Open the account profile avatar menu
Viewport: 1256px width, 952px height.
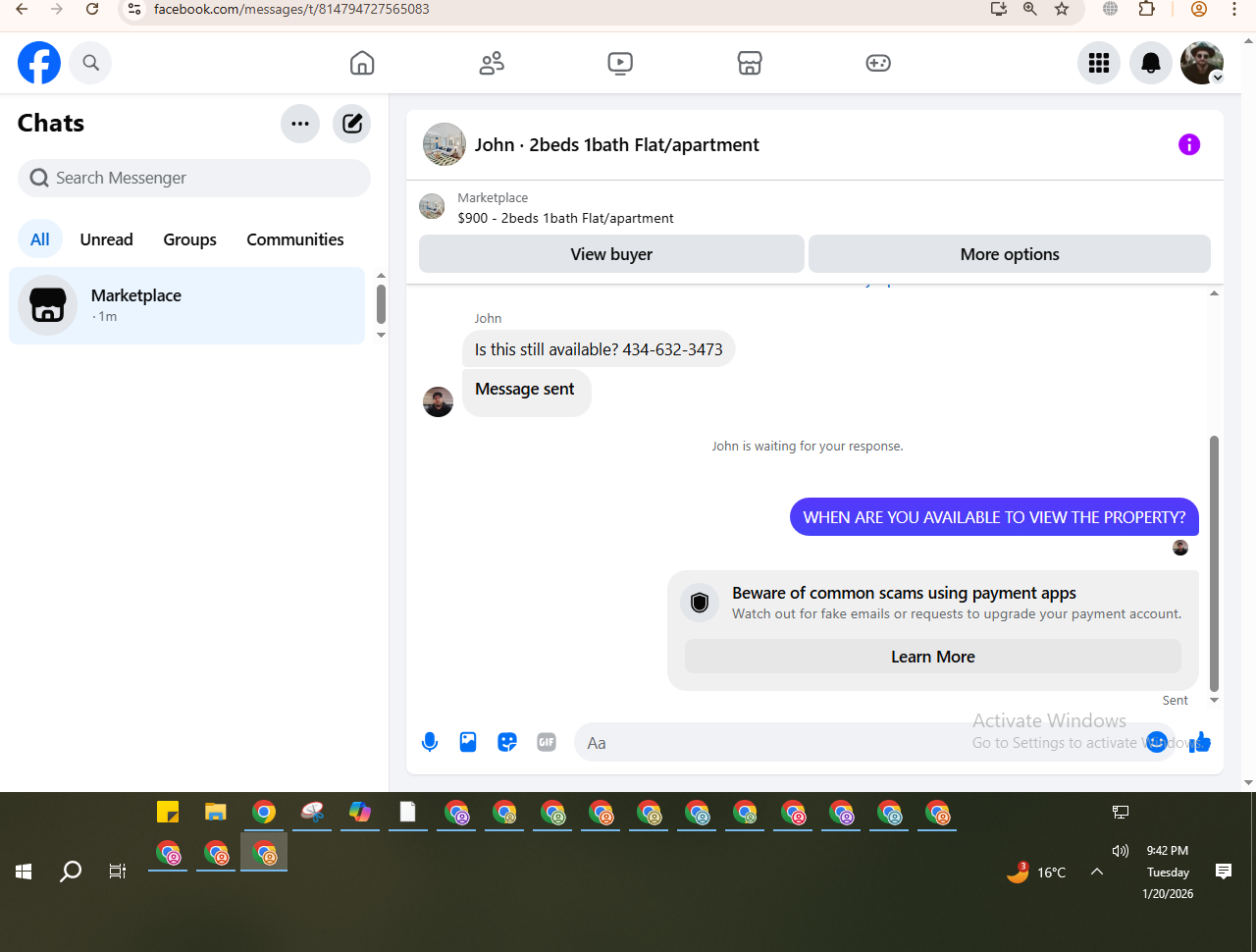click(1202, 63)
